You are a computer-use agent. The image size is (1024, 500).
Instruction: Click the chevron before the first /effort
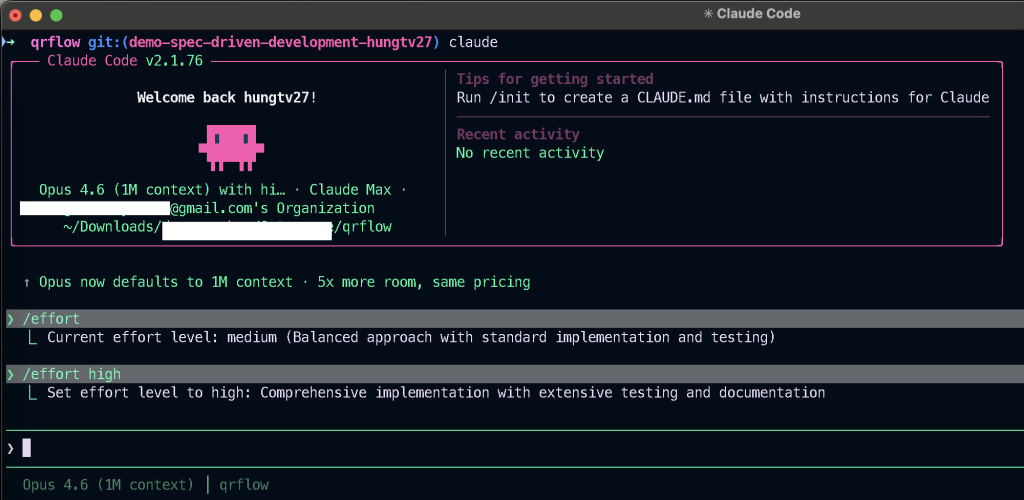[11, 318]
